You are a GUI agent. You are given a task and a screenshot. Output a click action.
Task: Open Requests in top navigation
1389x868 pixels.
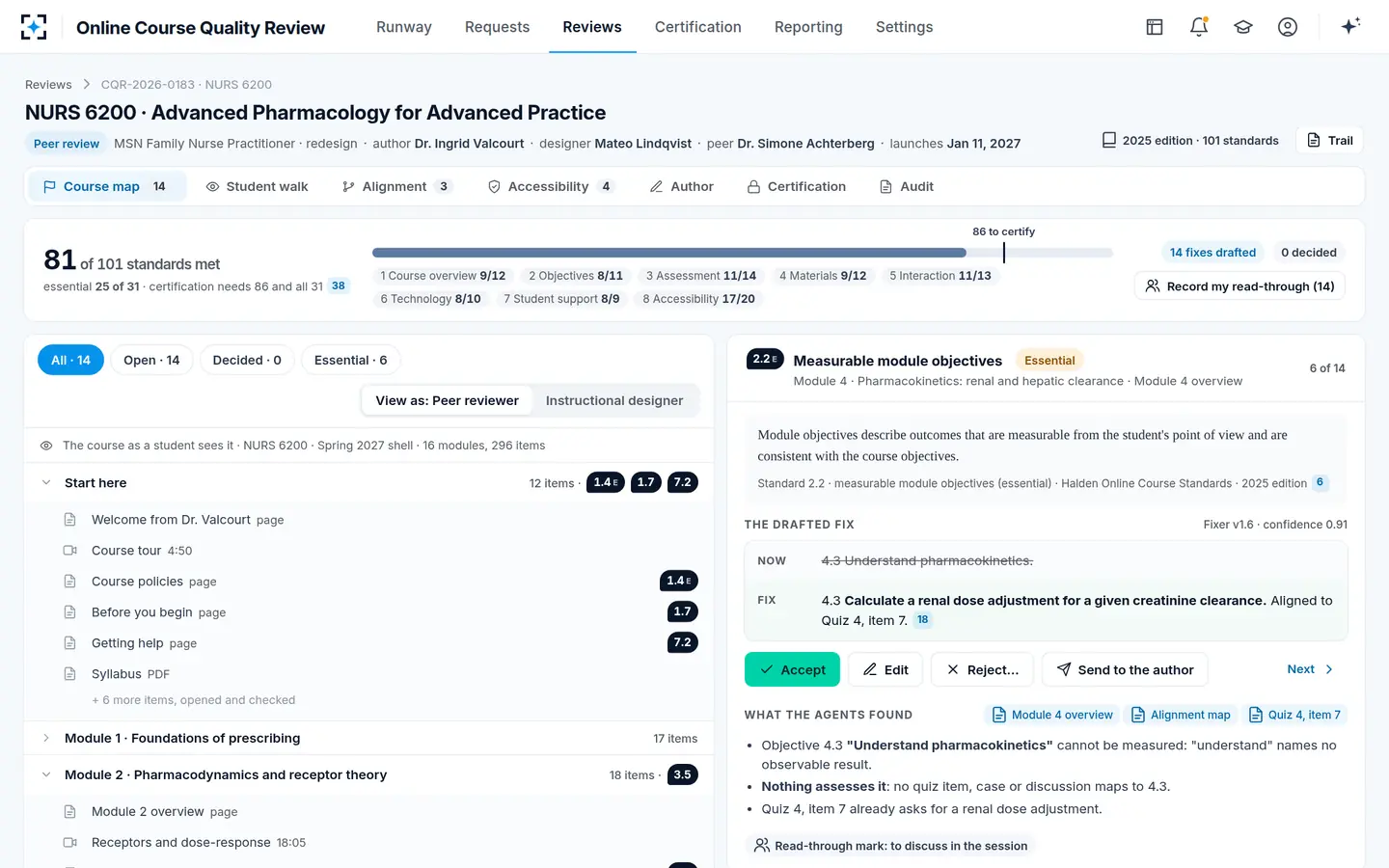(497, 27)
